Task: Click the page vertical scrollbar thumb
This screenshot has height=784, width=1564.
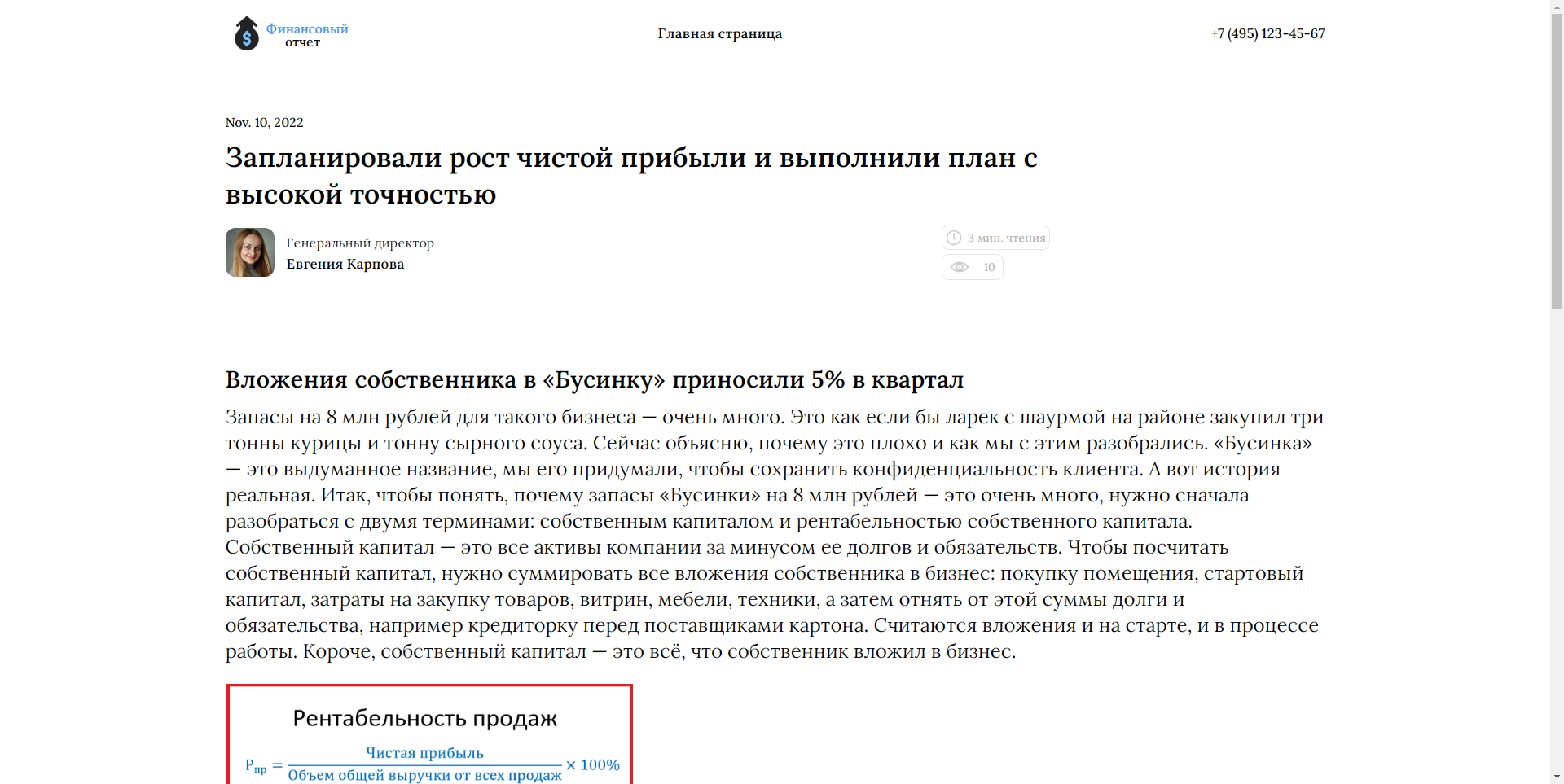Action: tap(1557, 161)
